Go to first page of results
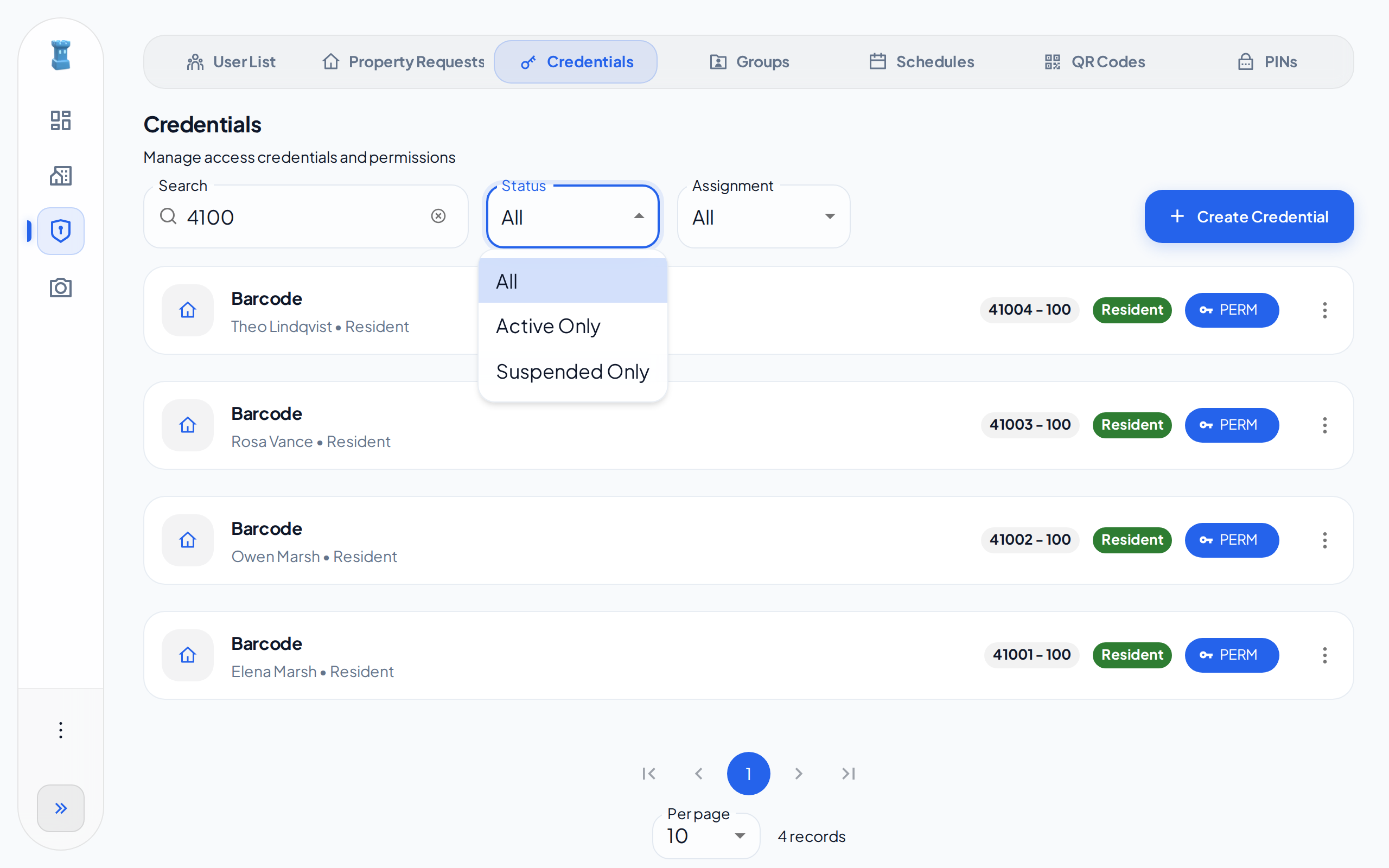 click(x=649, y=774)
